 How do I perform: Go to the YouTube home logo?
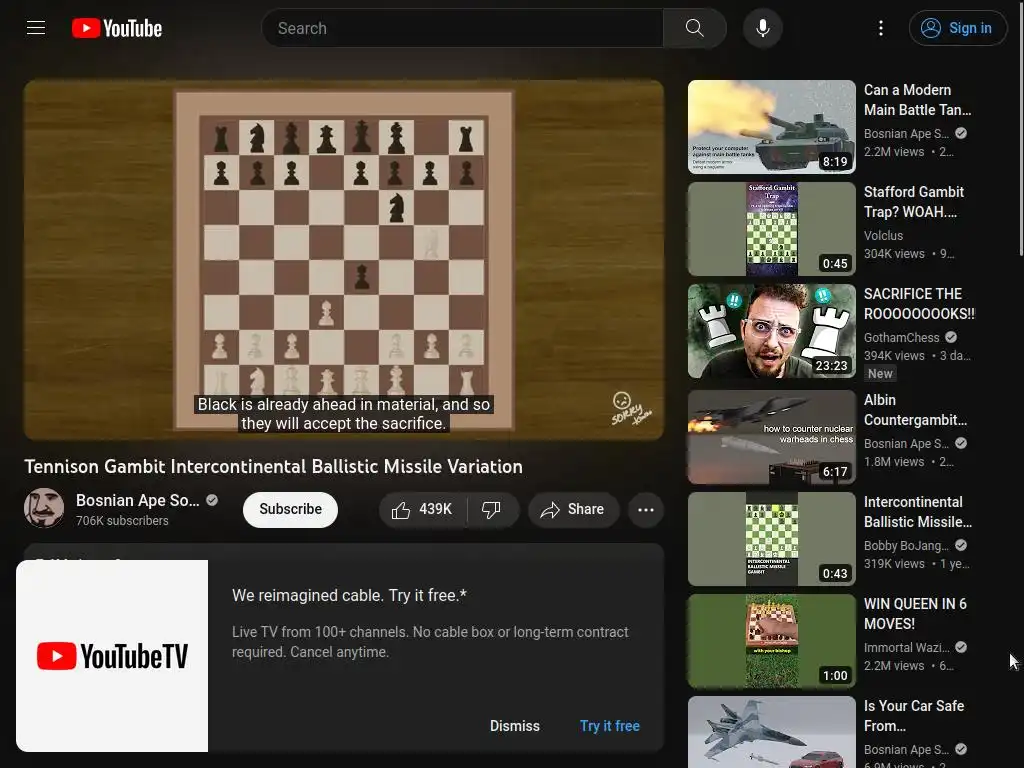click(x=117, y=28)
